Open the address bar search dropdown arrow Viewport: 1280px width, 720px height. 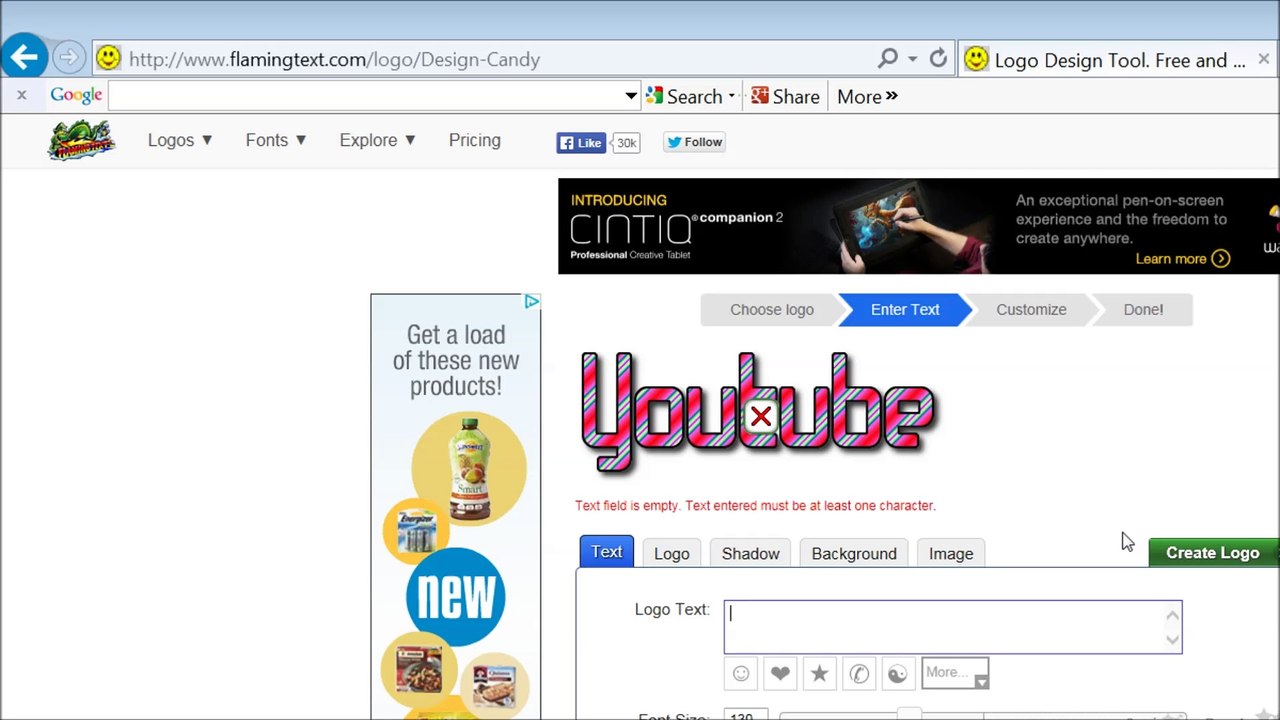click(912, 59)
